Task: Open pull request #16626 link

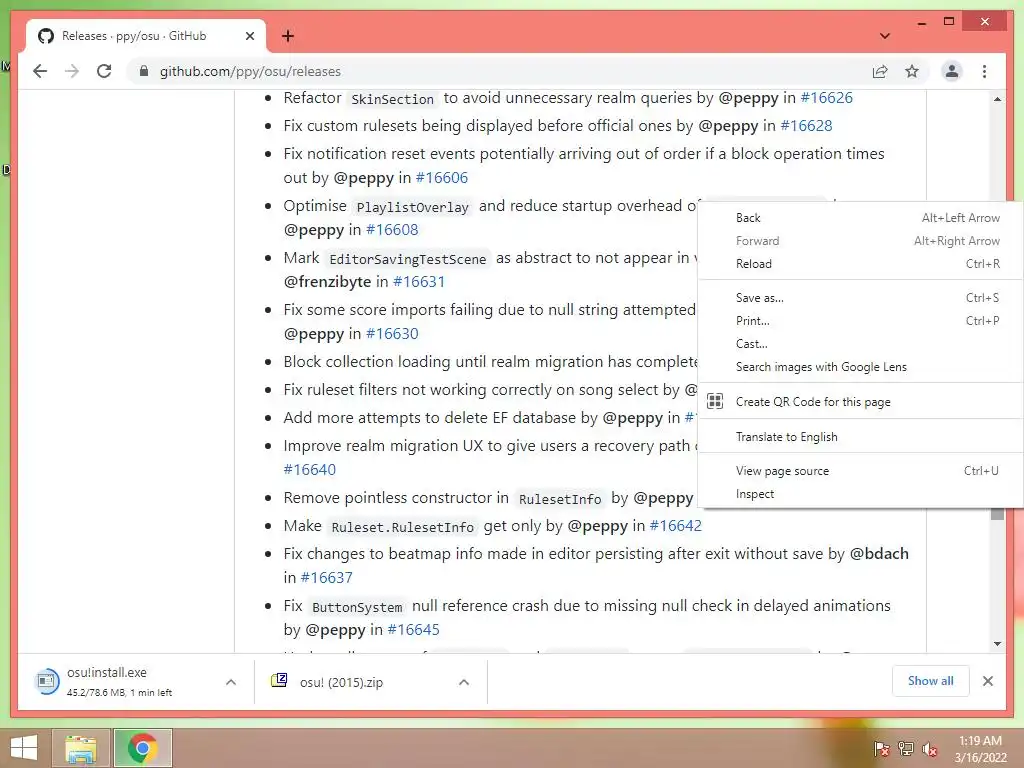Action: pyautogui.click(x=826, y=98)
